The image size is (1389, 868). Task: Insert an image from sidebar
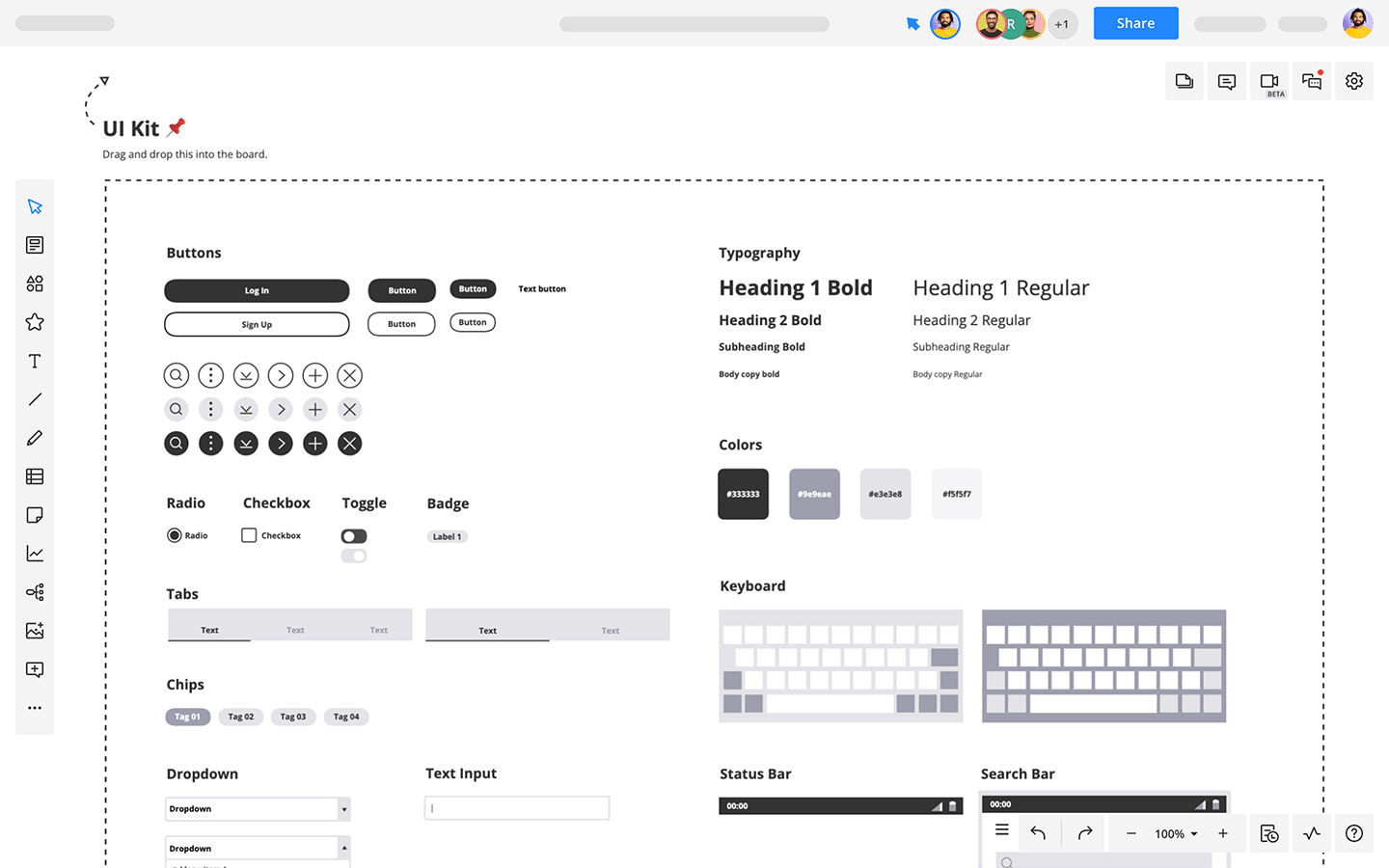pyautogui.click(x=35, y=631)
